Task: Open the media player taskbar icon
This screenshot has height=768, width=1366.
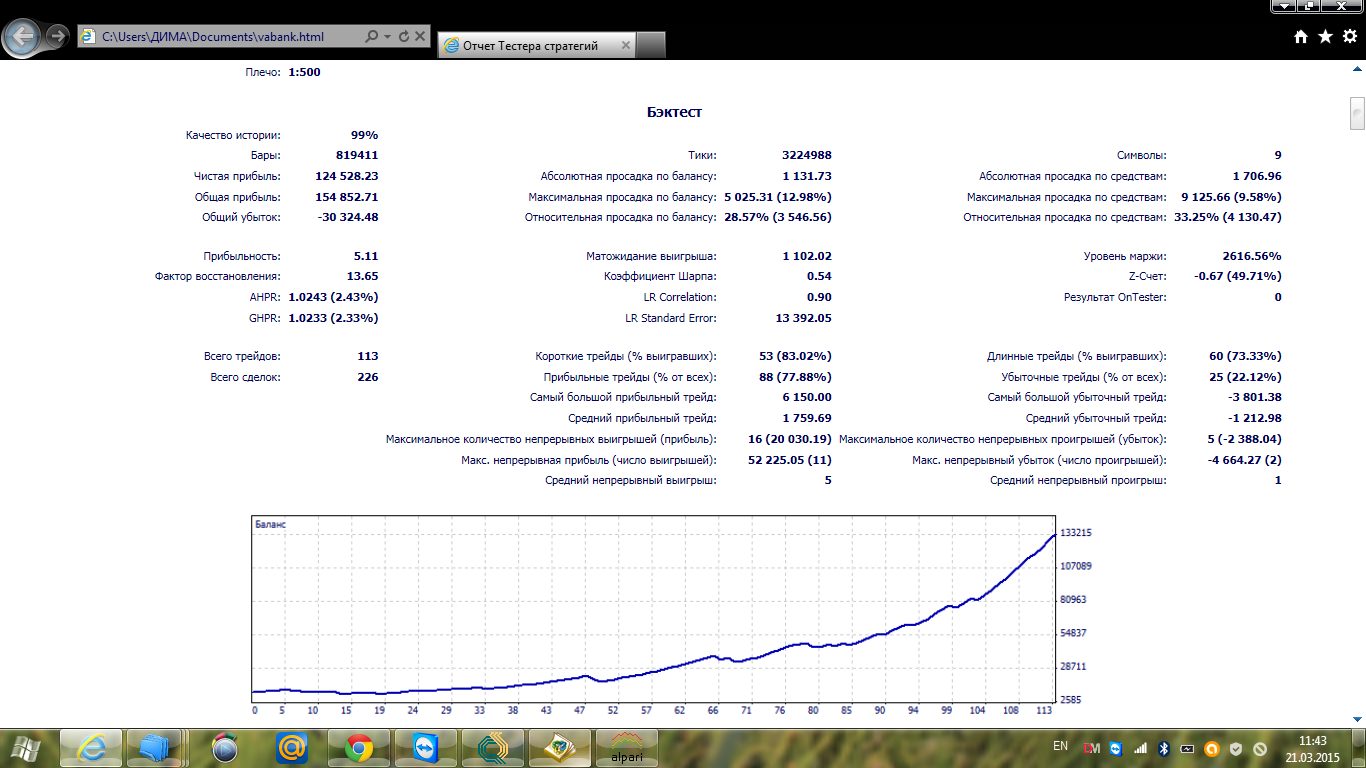Action: pos(225,747)
